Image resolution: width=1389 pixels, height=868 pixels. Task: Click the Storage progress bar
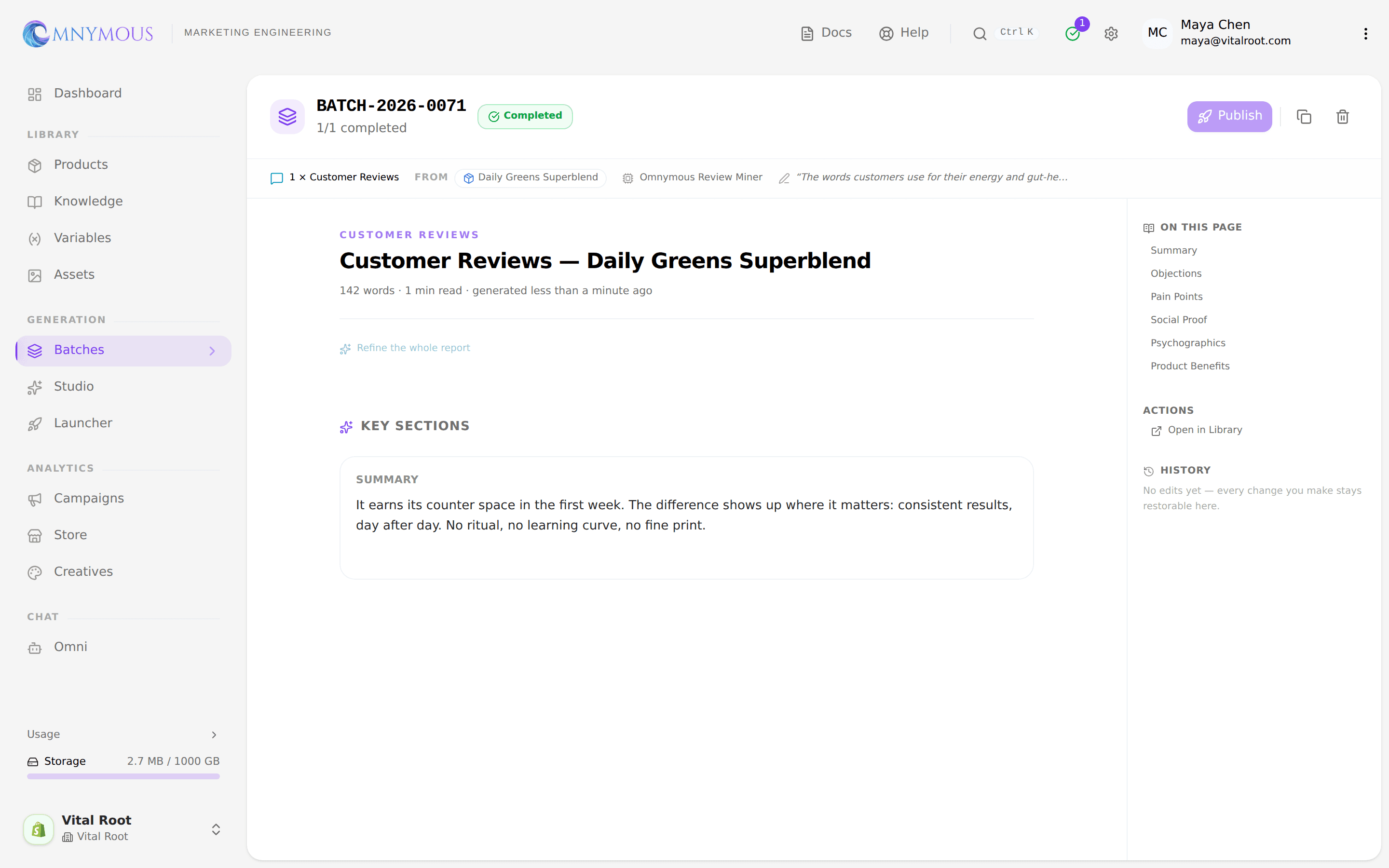pyautogui.click(x=123, y=776)
